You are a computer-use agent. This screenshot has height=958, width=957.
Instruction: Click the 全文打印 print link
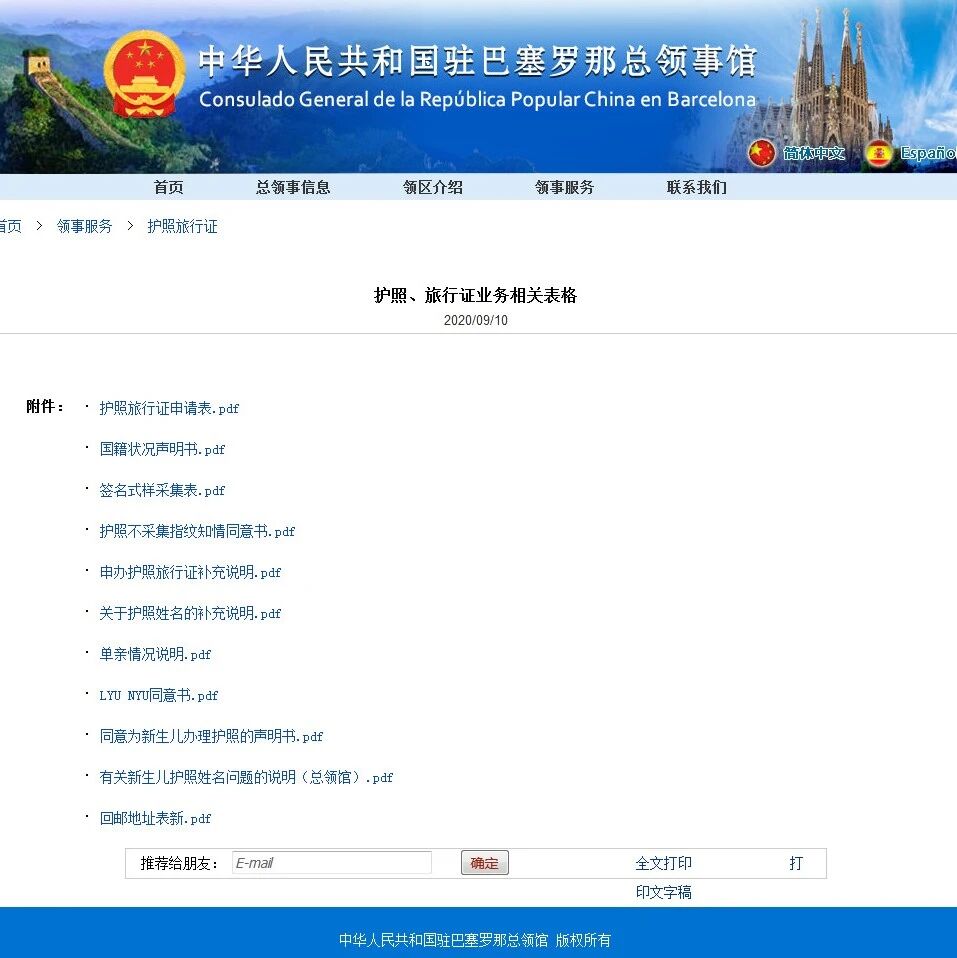[x=663, y=862]
